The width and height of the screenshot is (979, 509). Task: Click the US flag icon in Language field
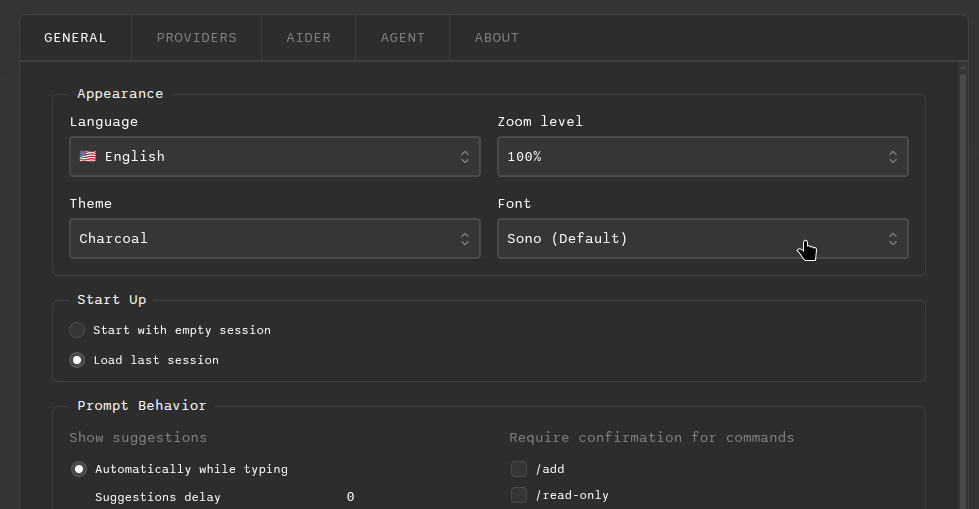point(88,156)
